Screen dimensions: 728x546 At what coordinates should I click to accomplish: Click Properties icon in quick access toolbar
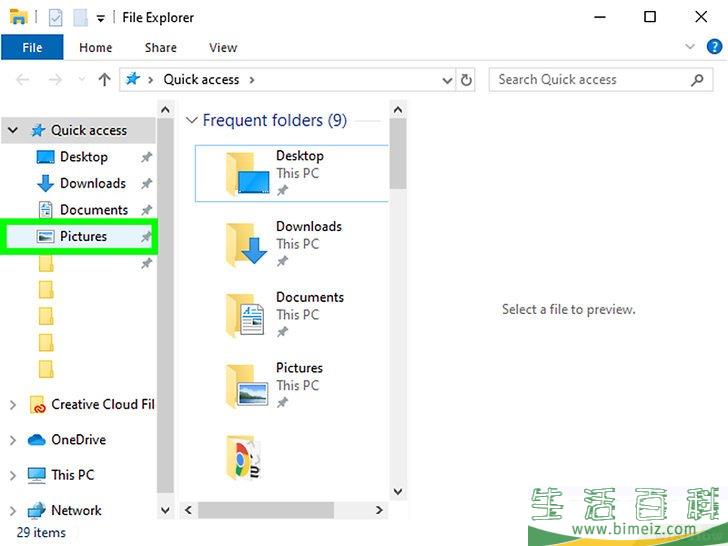click(56, 17)
